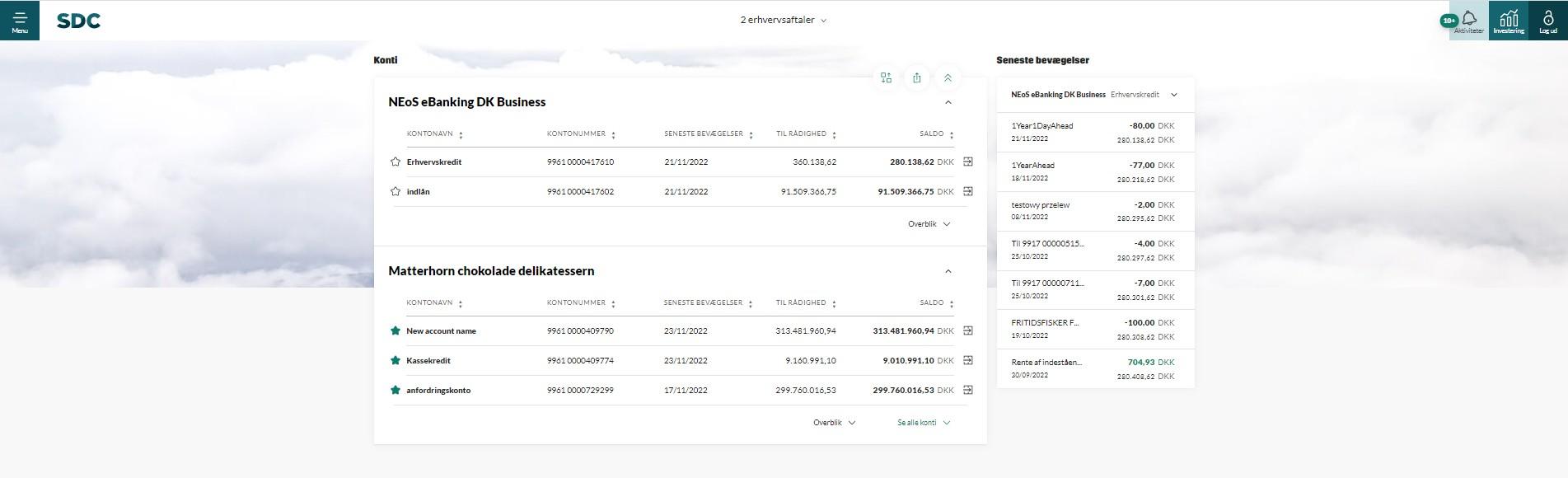Sort Matterhorn table by Saldo
The image size is (1568, 478).
[x=937, y=302]
